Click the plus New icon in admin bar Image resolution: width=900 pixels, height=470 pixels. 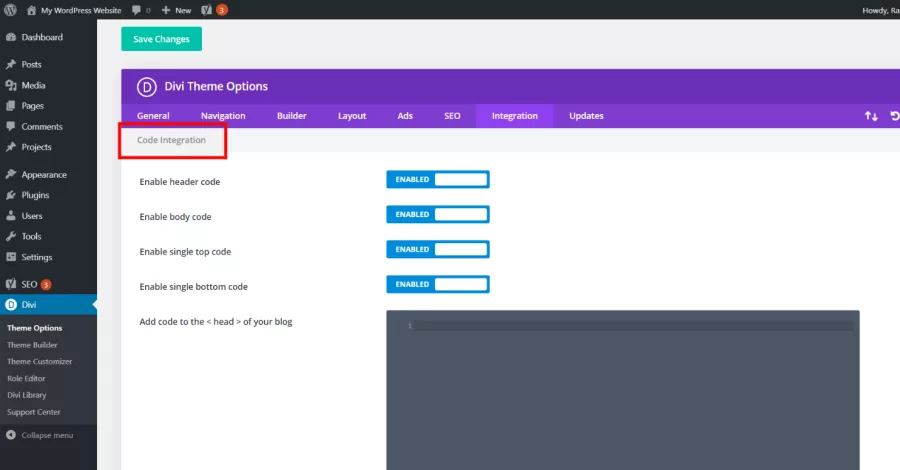[166, 10]
